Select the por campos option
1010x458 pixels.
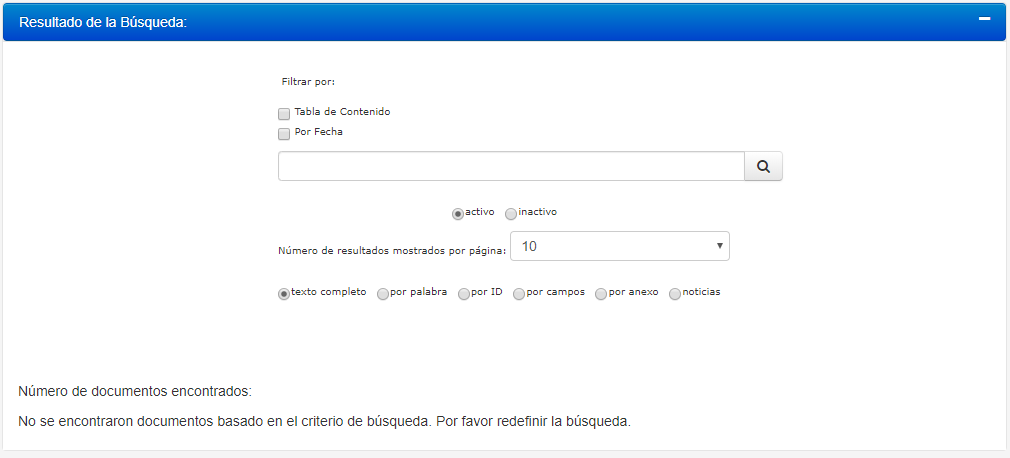click(519, 294)
